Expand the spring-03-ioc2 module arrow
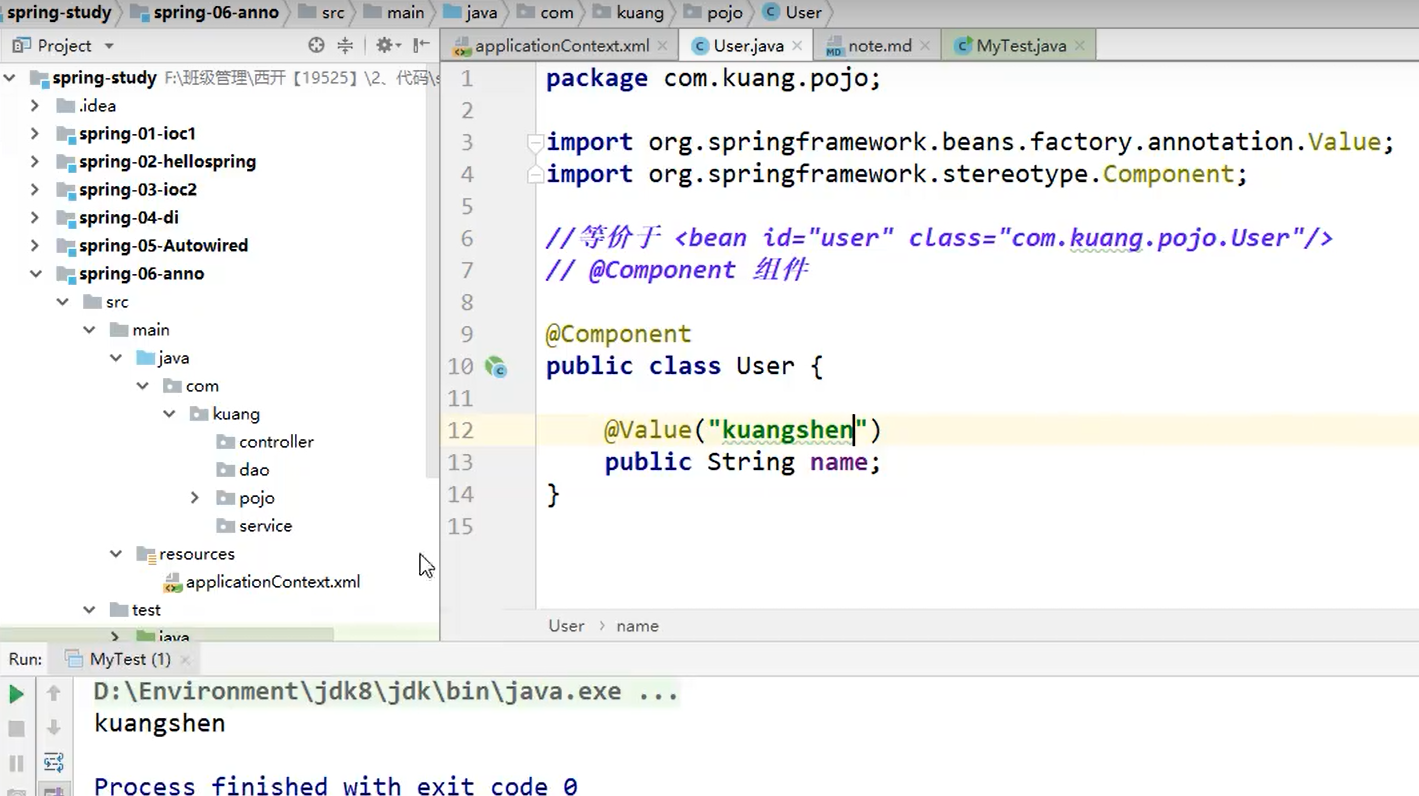This screenshot has width=1419, height=796. pyautogui.click(x=36, y=190)
